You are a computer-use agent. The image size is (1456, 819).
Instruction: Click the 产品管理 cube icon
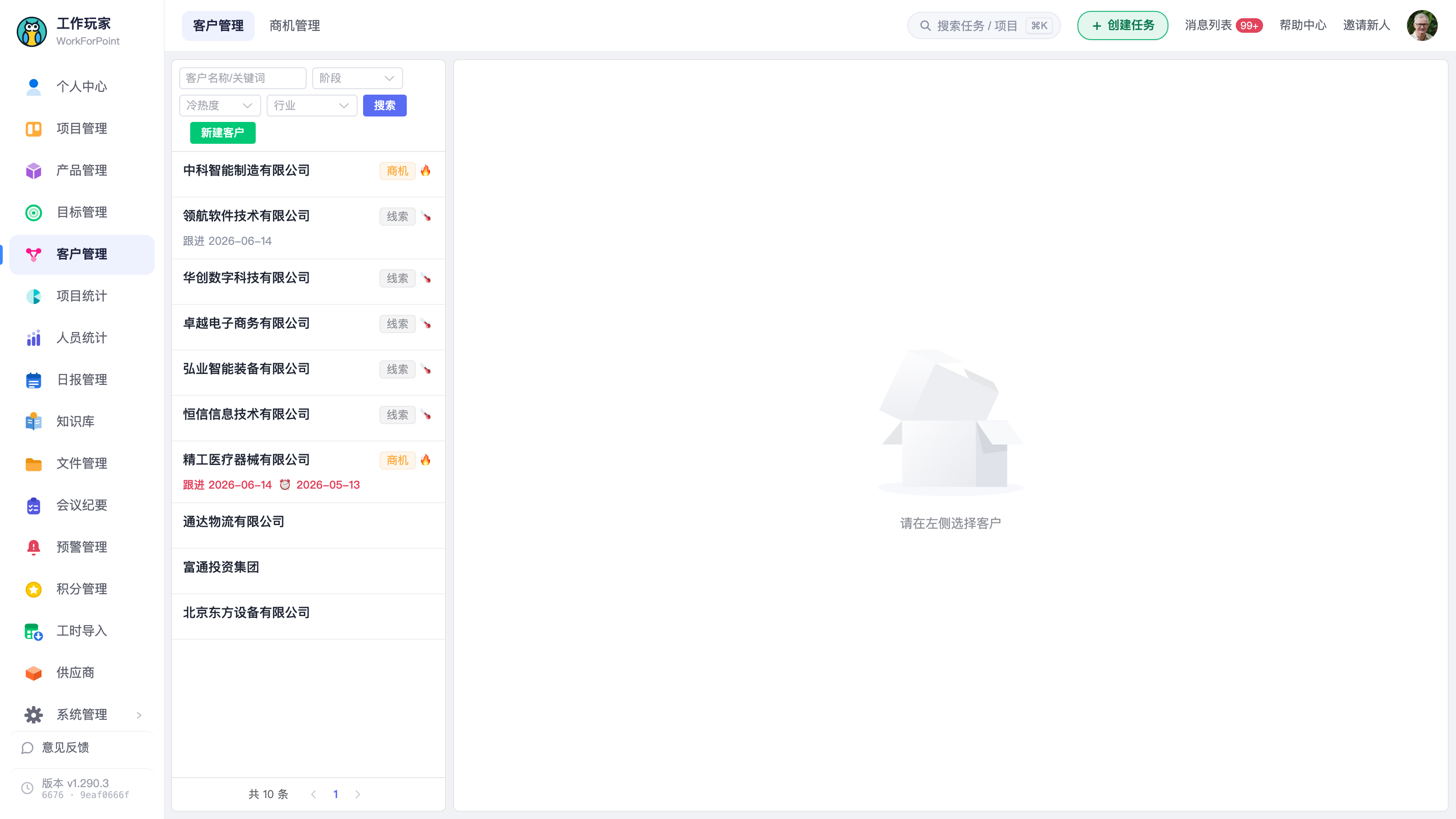pos(33,171)
